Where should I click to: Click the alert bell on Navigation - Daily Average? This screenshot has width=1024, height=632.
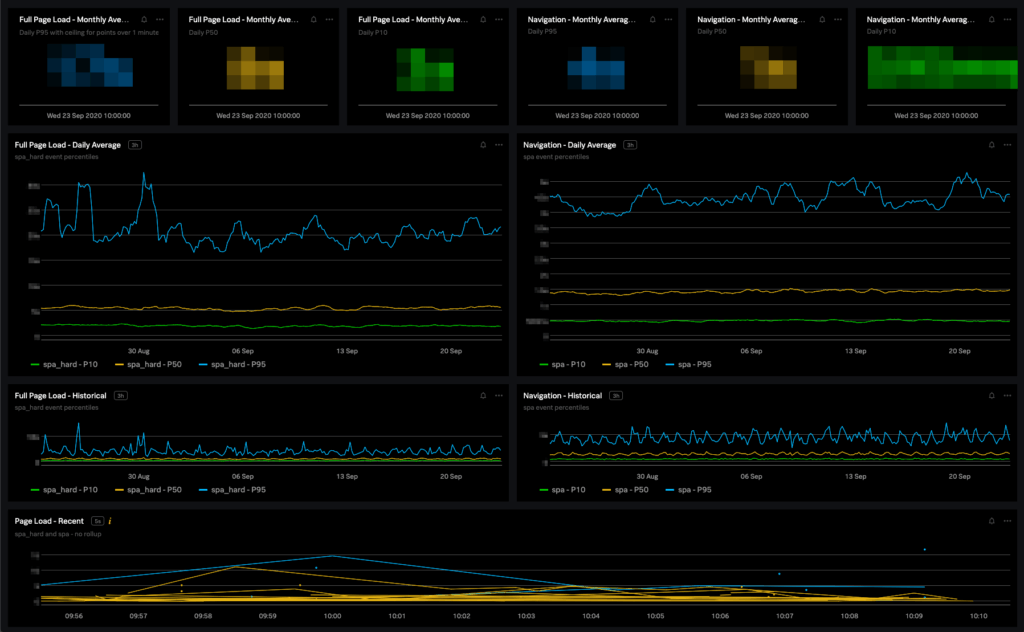pyautogui.click(x=990, y=144)
